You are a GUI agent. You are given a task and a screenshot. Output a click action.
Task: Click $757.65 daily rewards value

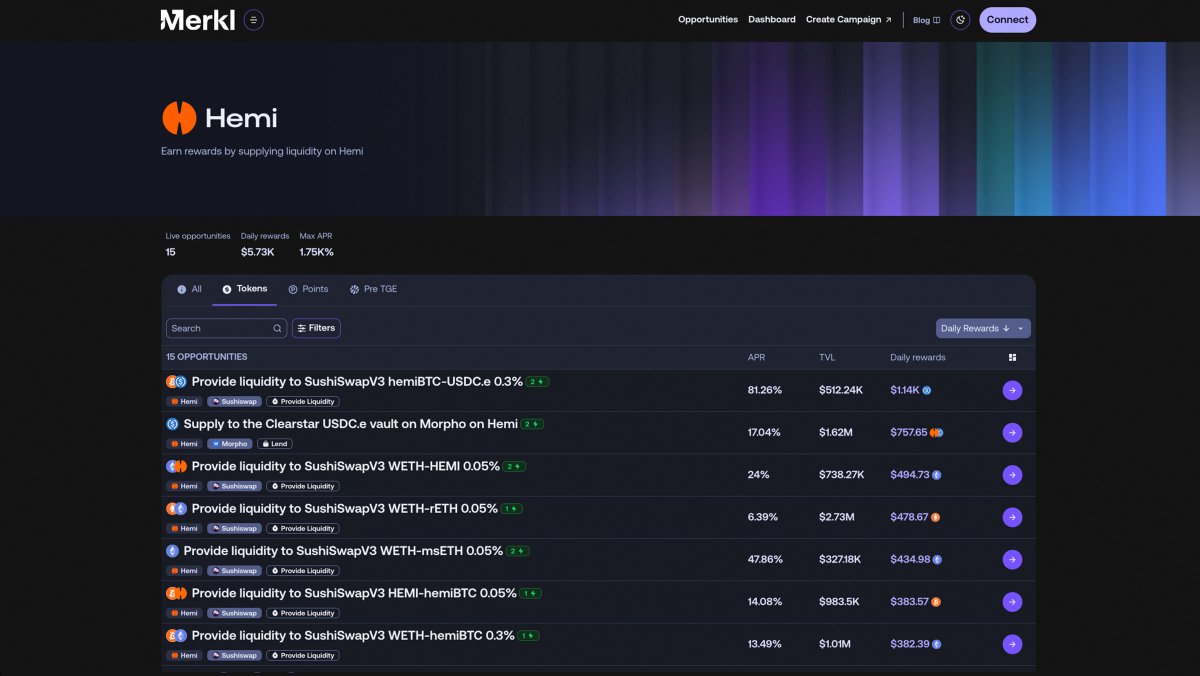(909, 433)
